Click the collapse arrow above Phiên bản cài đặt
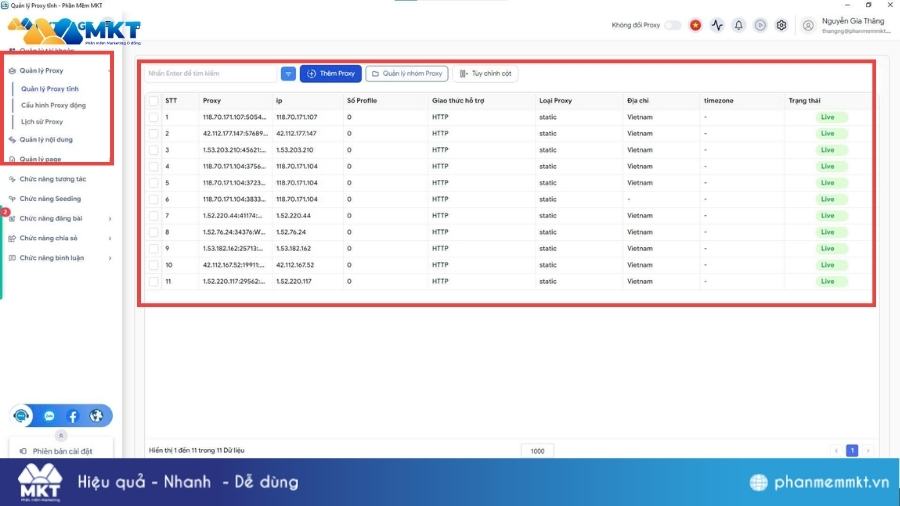 (x=61, y=435)
